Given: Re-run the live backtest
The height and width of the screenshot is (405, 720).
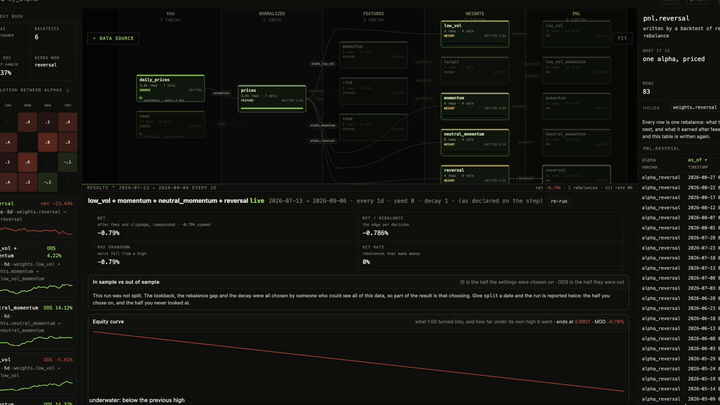Looking at the screenshot, I should click(x=559, y=201).
